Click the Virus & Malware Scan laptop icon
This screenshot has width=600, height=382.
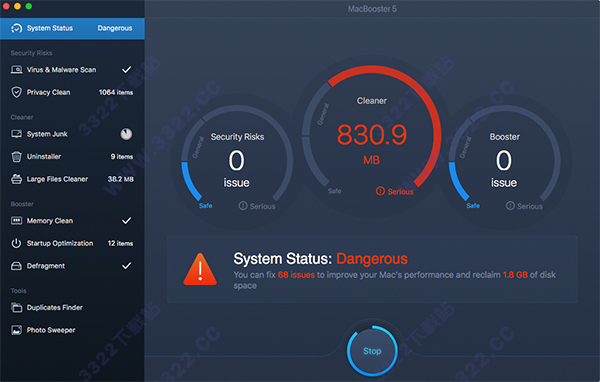tap(16, 70)
